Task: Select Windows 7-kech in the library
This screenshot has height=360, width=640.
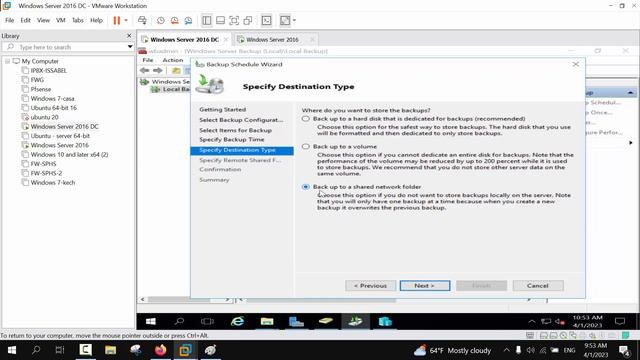Action: 53,182
